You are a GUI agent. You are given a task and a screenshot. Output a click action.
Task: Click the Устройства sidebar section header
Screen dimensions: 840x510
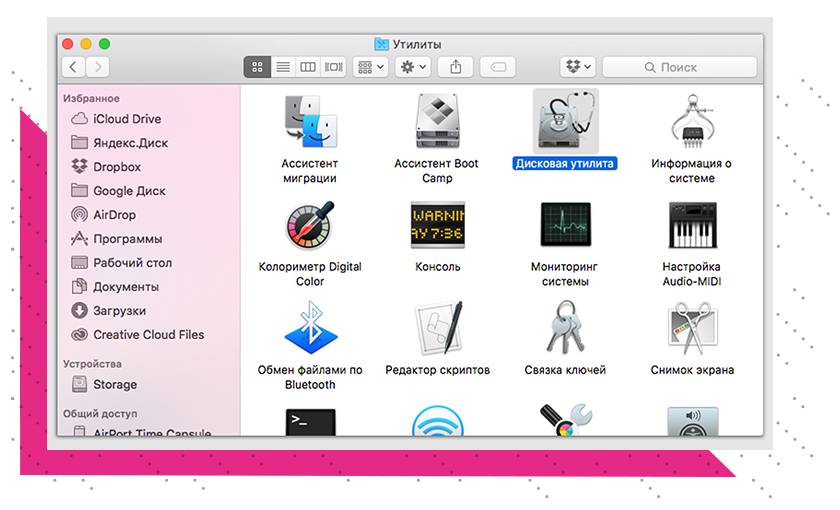tap(92, 364)
